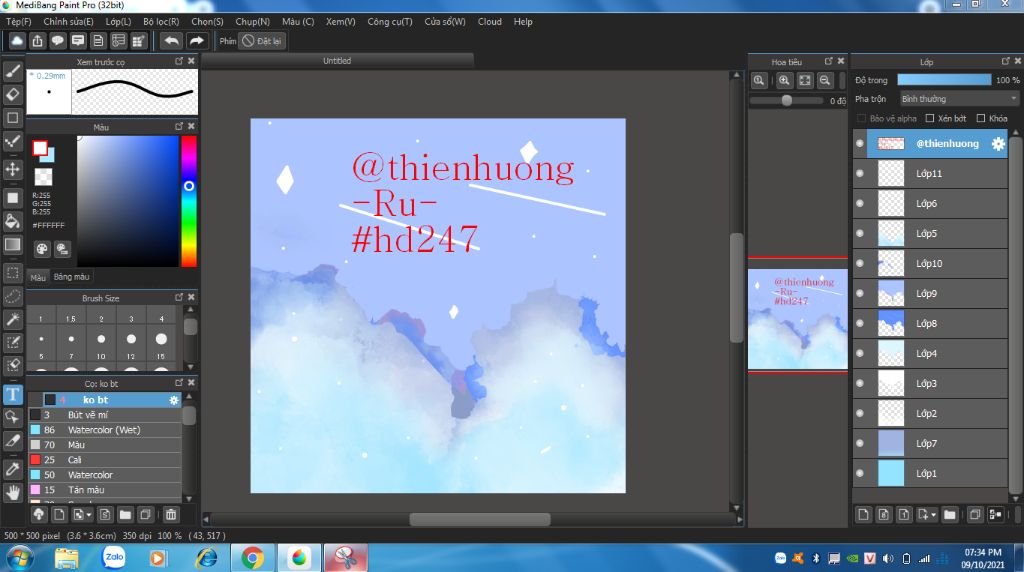Image resolution: width=1024 pixels, height=572 pixels.
Task: Click the Độ trong opacity slider
Action: click(x=944, y=80)
